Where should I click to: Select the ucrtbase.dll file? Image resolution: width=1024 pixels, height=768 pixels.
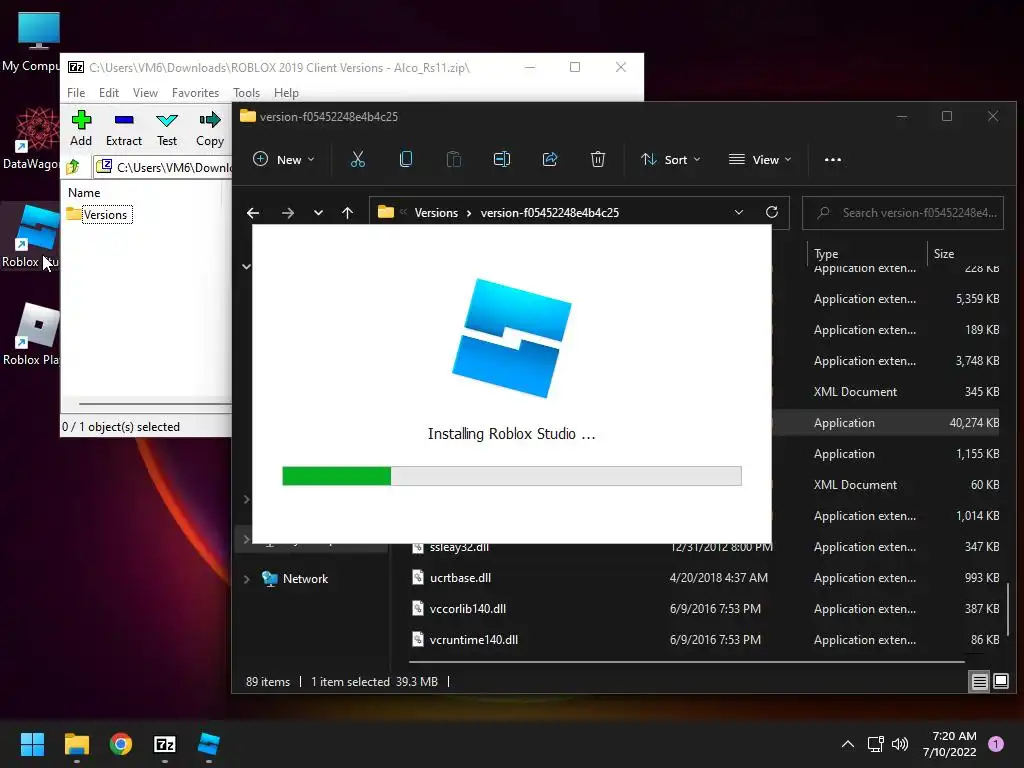(x=460, y=578)
